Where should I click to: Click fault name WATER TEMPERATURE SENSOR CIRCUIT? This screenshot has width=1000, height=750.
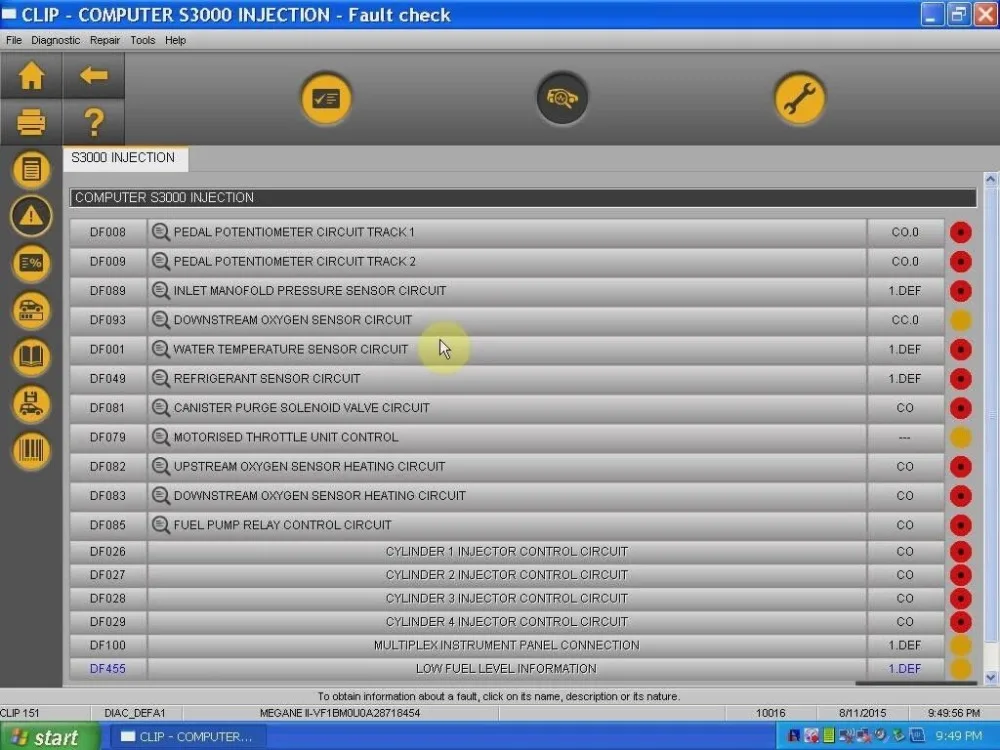[291, 349]
